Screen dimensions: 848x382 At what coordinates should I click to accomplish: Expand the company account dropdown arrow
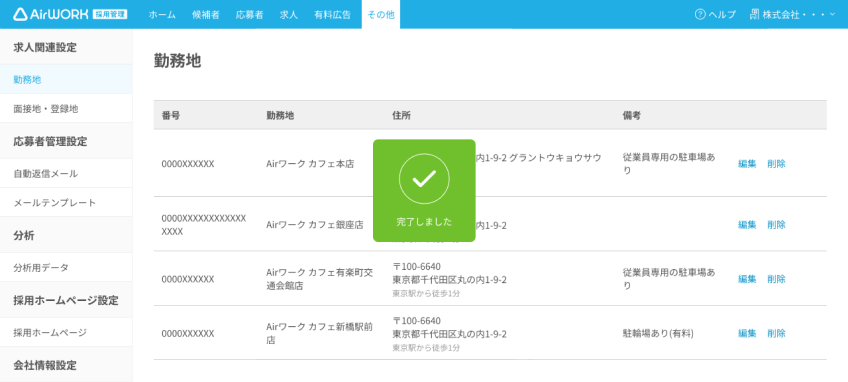pos(832,15)
